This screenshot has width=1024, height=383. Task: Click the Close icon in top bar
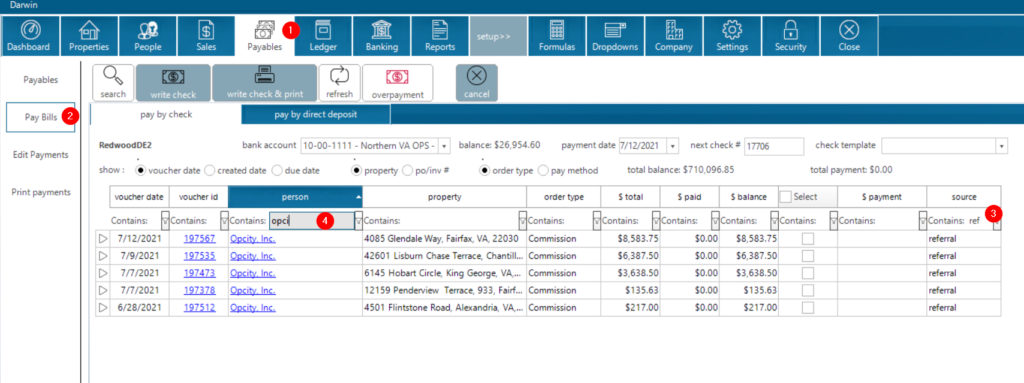pyautogui.click(x=849, y=36)
